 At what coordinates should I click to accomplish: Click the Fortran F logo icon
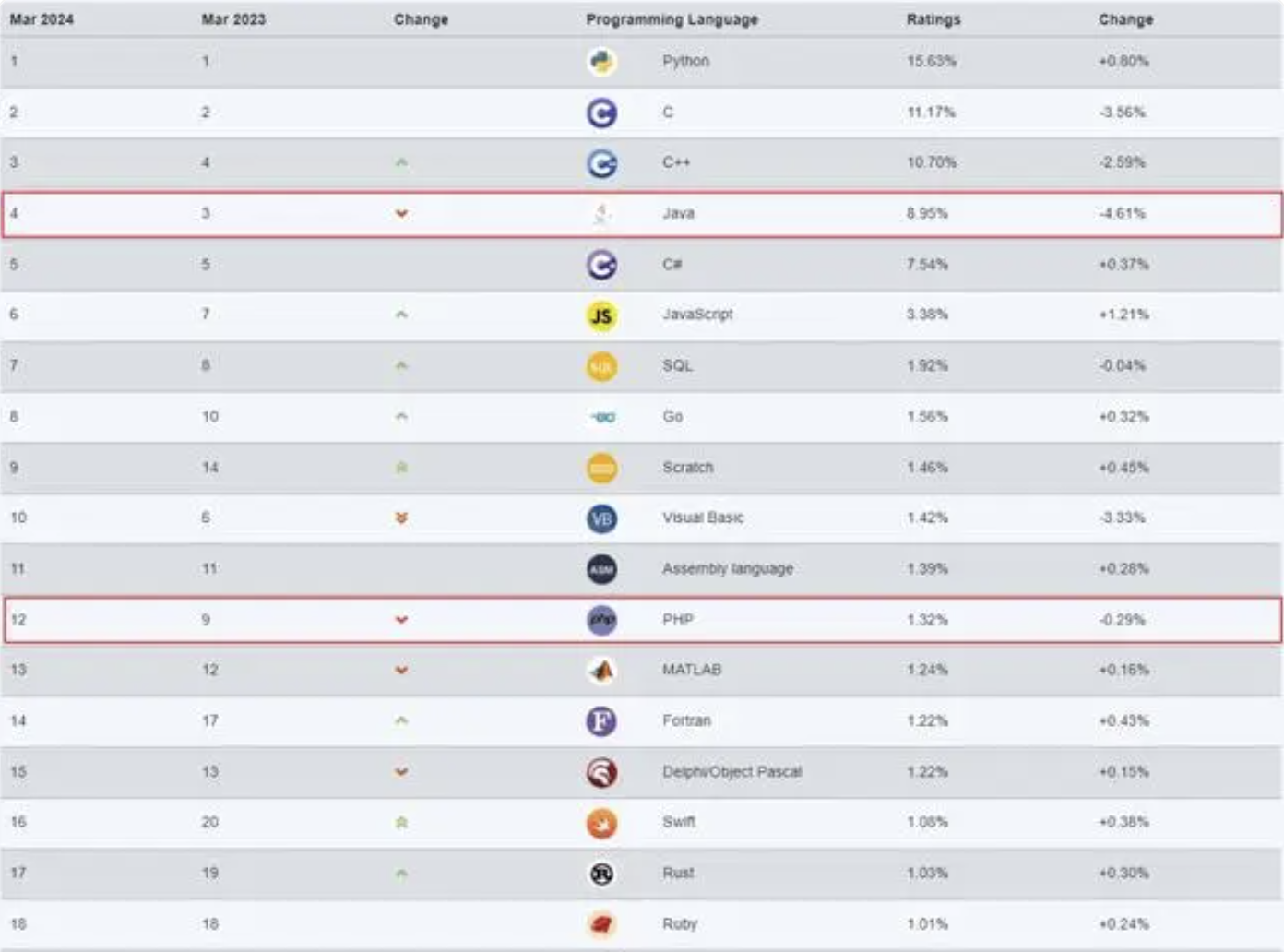point(601,721)
